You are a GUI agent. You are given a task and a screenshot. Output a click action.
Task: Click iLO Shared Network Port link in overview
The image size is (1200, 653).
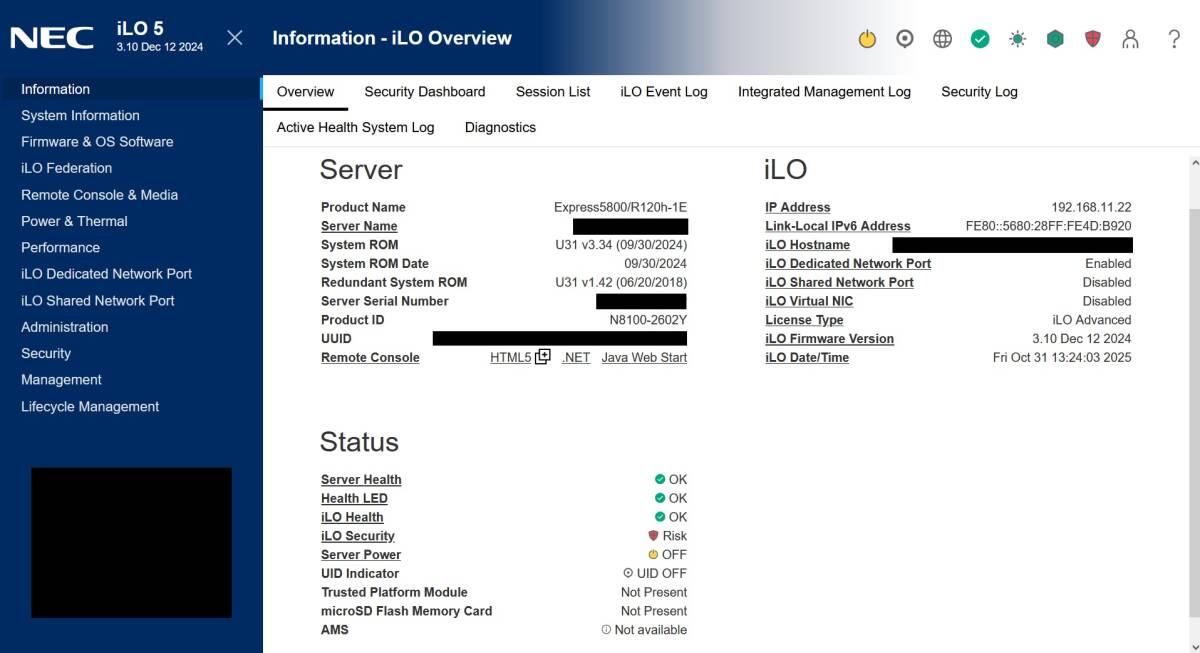839,283
